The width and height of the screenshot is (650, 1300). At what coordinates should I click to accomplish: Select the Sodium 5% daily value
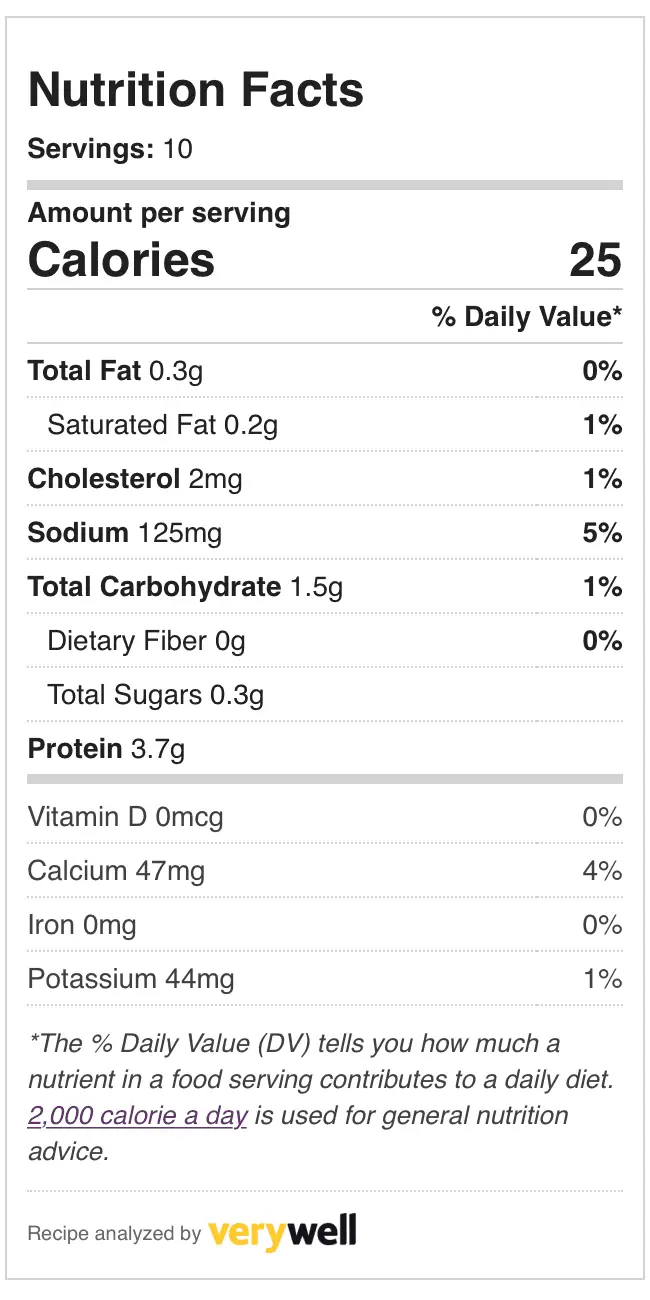coord(603,533)
